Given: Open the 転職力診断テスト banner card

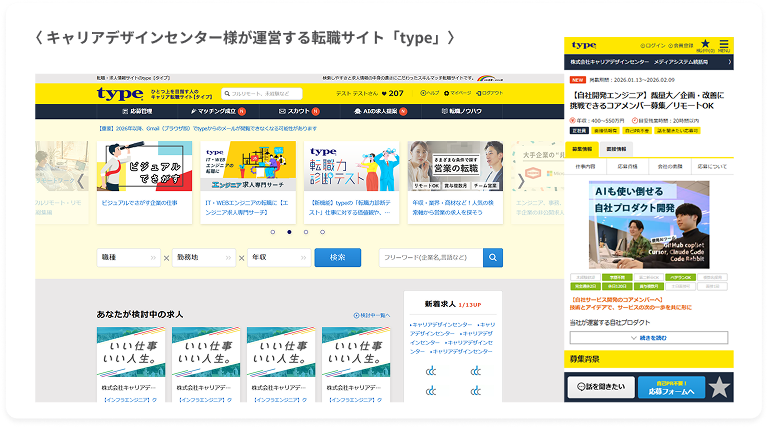Looking at the screenshot, I should (x=352, y=182).
